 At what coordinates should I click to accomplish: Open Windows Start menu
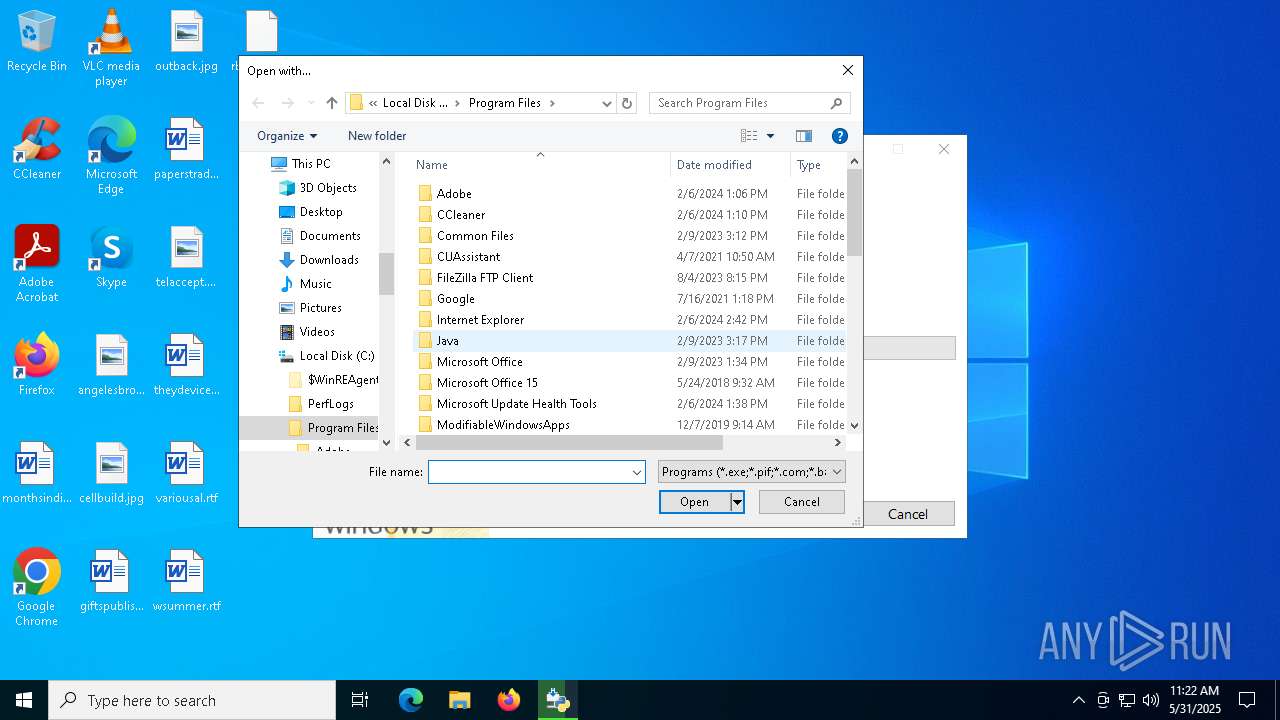click(x=24, y=700)
